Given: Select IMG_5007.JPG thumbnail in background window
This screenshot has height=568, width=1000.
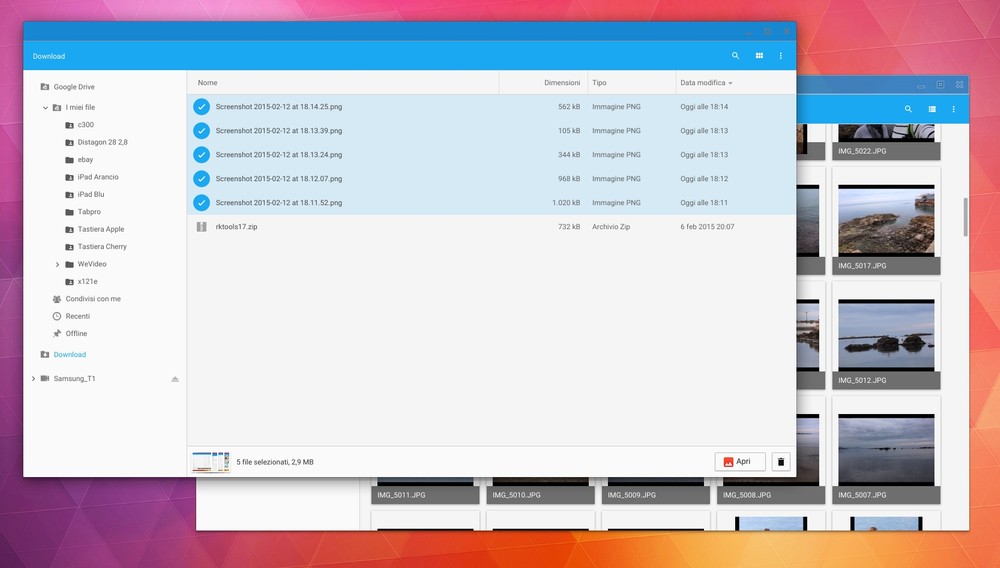Looking at the screenshot, I should [886, 450].
